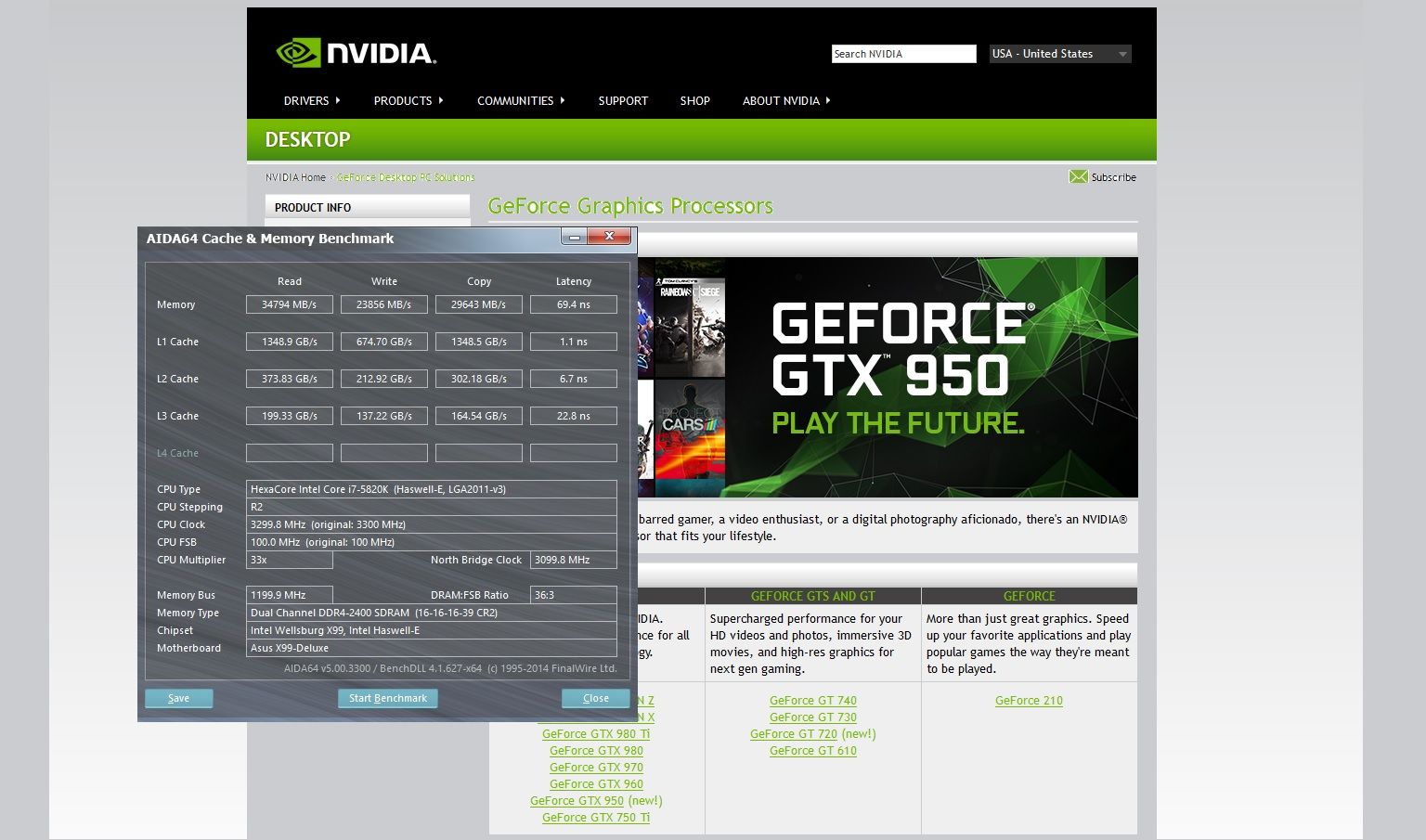The image size is (1426, 840).
Task: Click the Project Cars game thumbnail
Action: 690,438
